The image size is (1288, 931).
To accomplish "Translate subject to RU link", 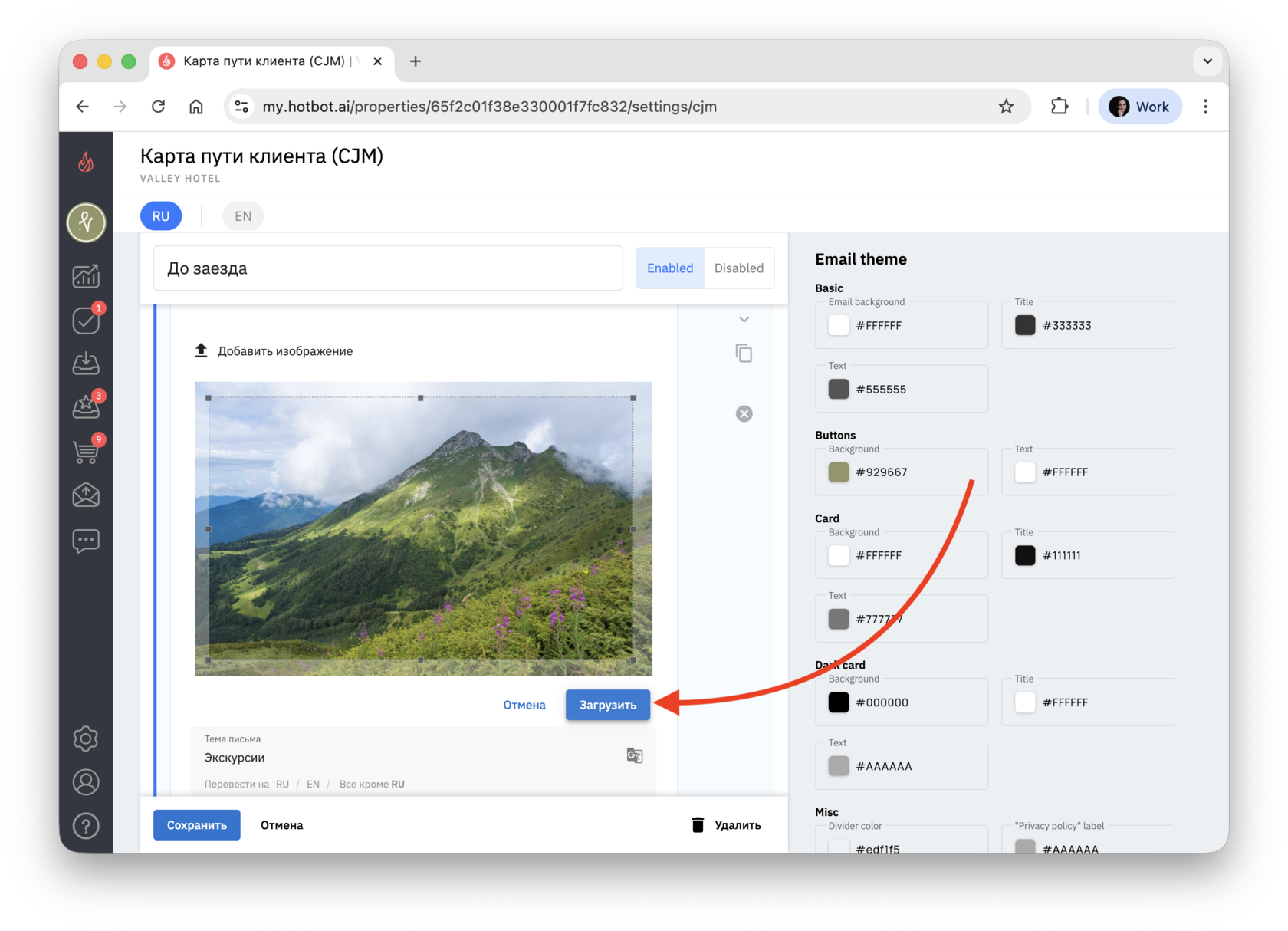I will [x=283, y=784].
